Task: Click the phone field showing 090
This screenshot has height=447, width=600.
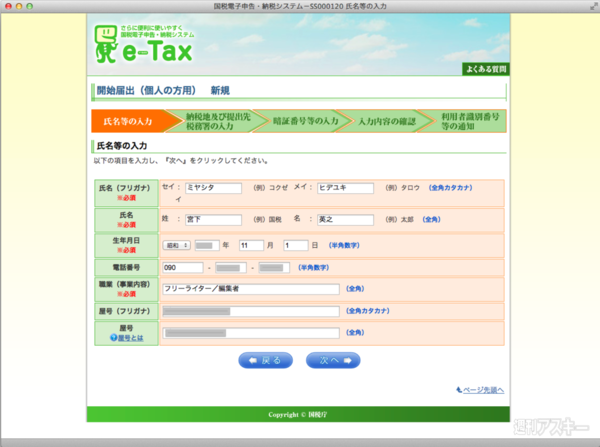Action: pyautogui.click(x=183, y=268)
